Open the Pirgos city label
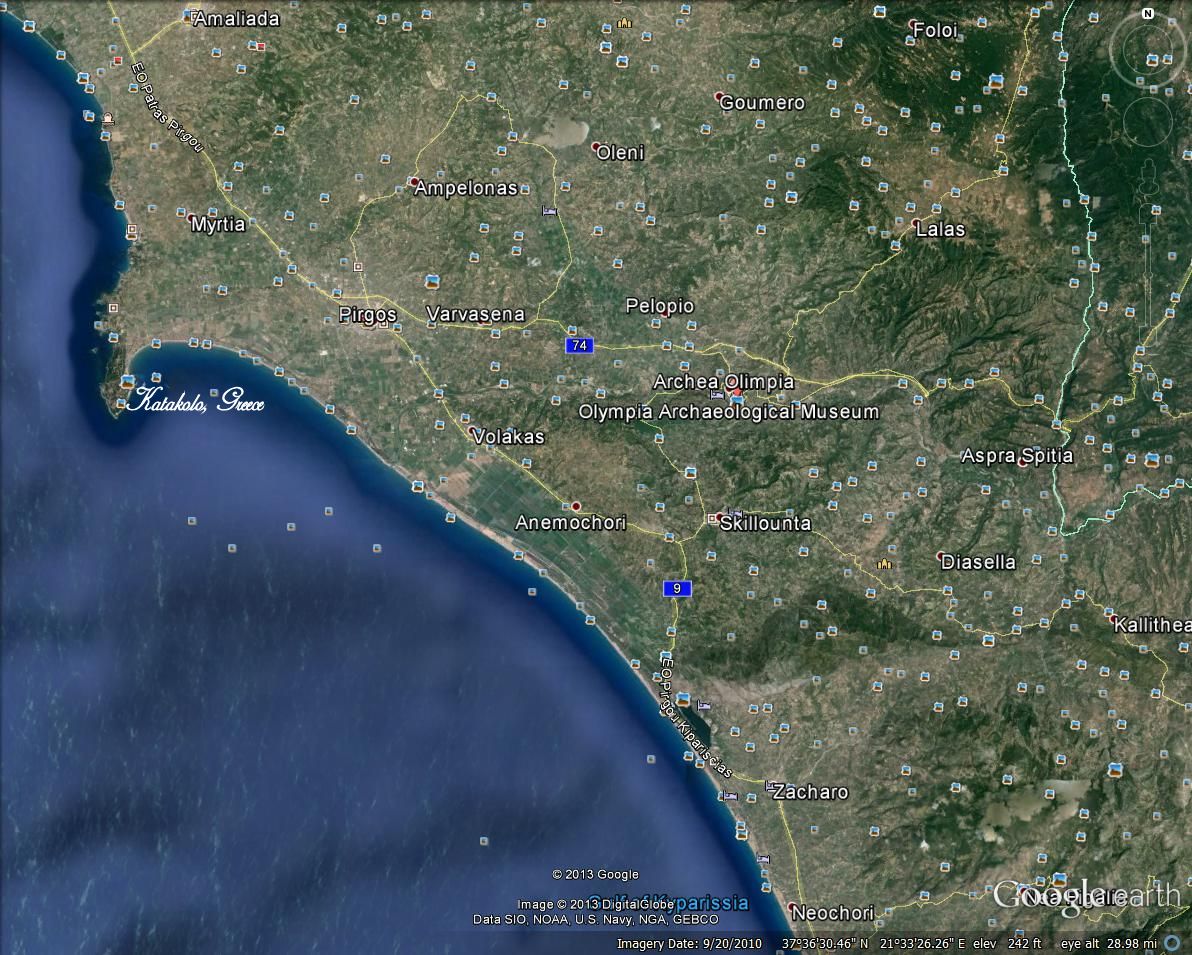Image resolution: width=1192 pixels, height=955 pixels. tap(367, 315)
